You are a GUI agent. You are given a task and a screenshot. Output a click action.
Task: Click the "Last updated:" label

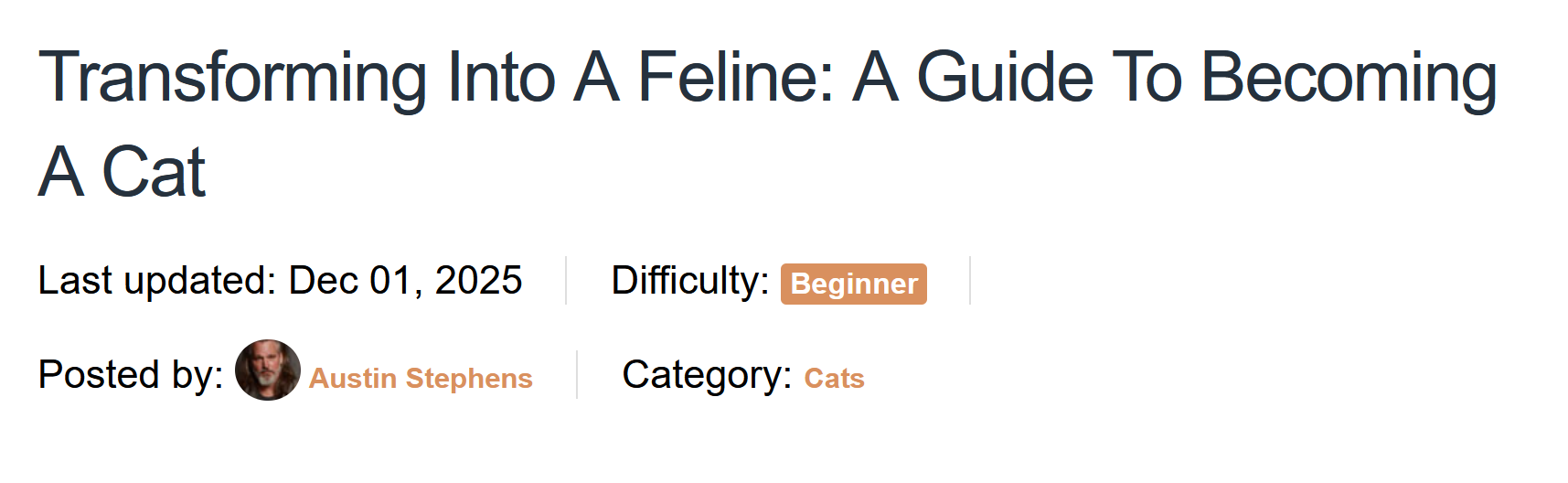(156, 281)
